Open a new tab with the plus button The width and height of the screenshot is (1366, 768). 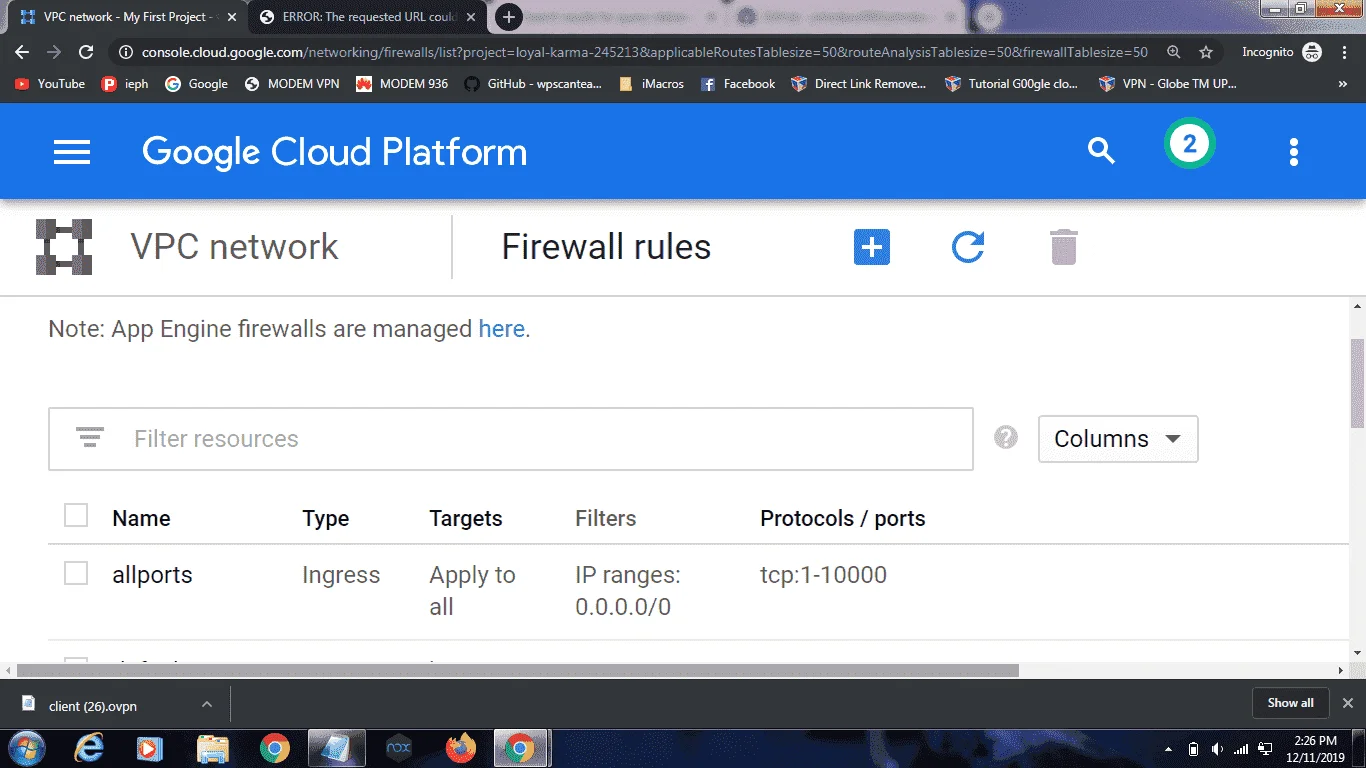[508, 17]
